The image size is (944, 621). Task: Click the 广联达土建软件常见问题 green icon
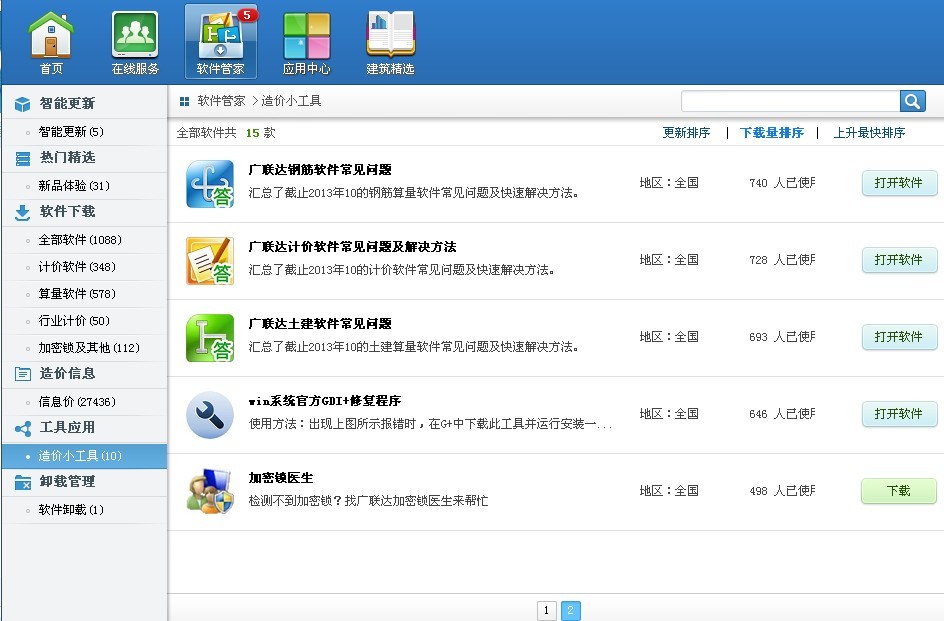210,338
